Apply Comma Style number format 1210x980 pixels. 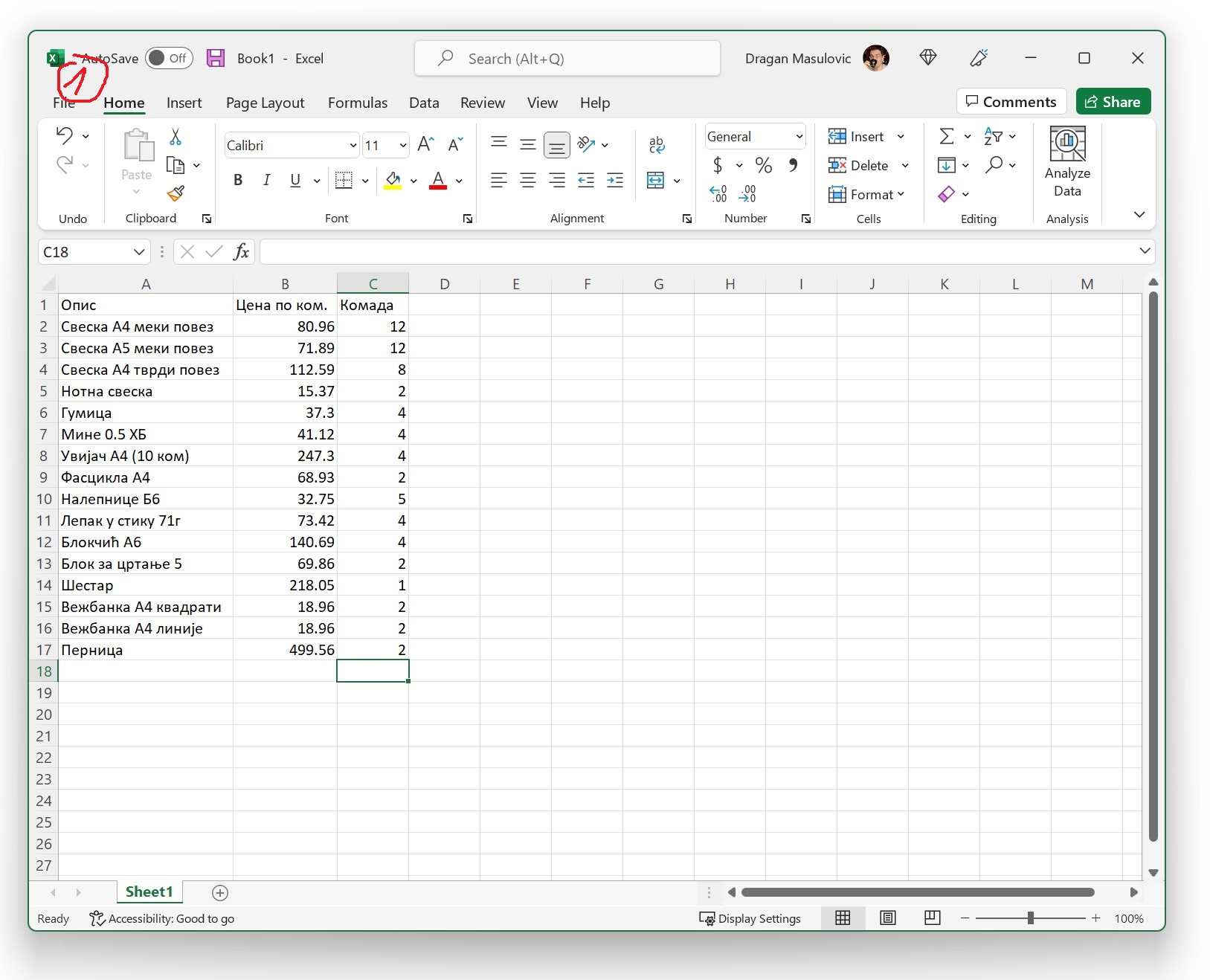click(794, 165)
